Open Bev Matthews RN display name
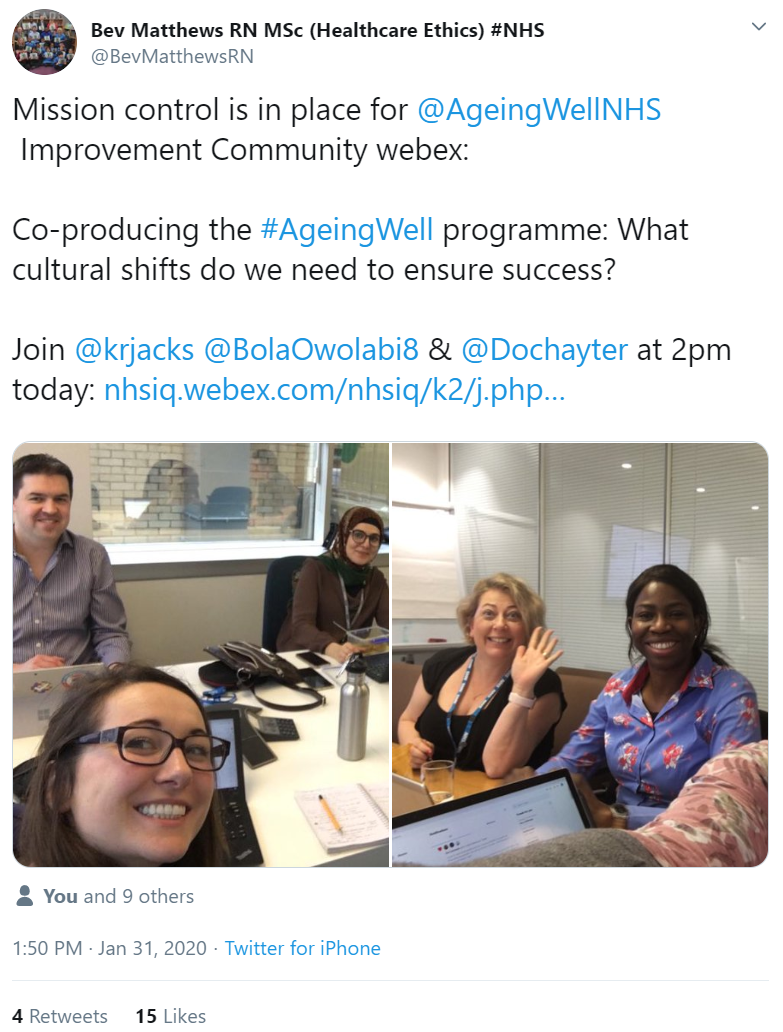The width and height of the screenshot is (783, 1032). [318, 30]
